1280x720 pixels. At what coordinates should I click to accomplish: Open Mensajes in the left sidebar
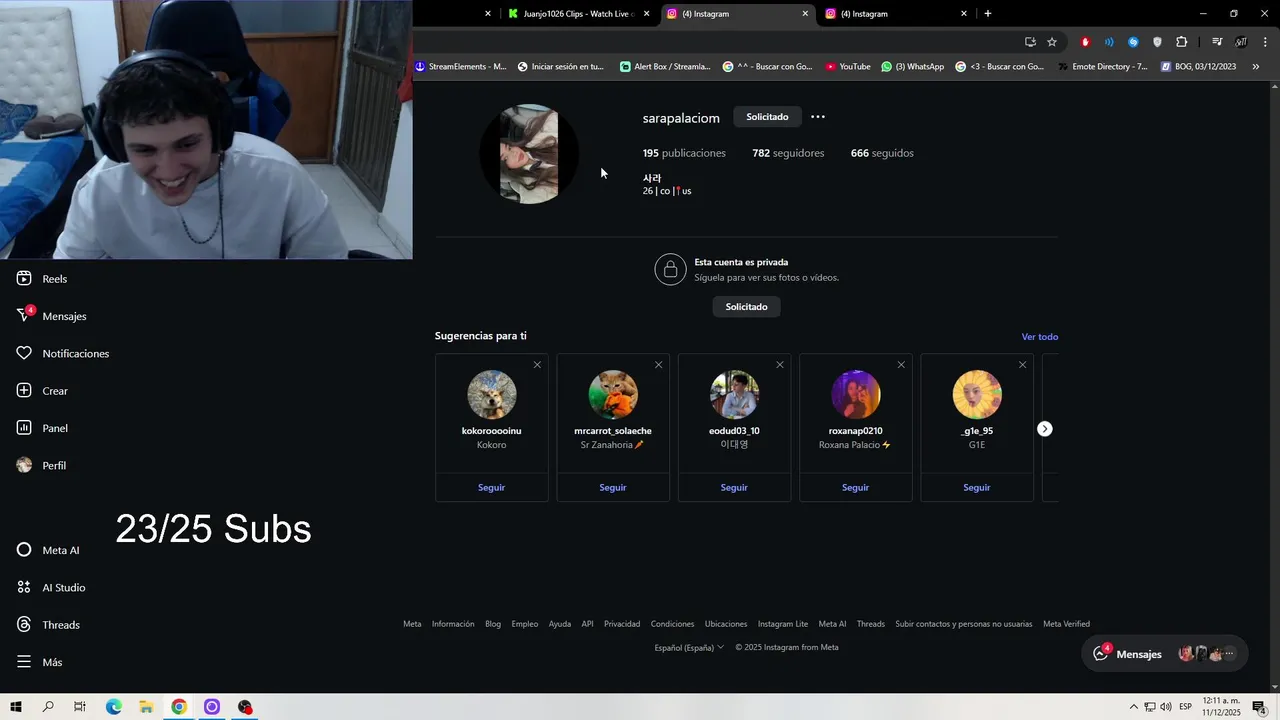click(x=52, y=316)
